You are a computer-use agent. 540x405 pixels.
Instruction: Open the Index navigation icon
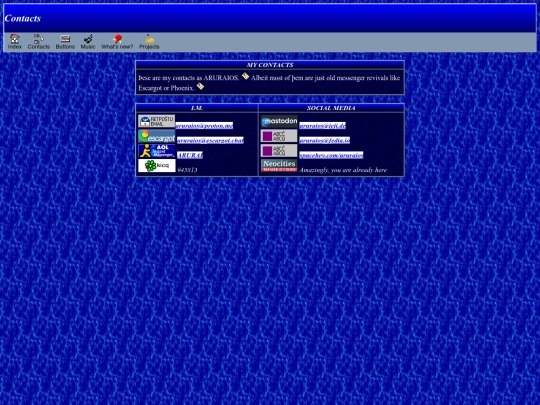(x=14, y=42)
